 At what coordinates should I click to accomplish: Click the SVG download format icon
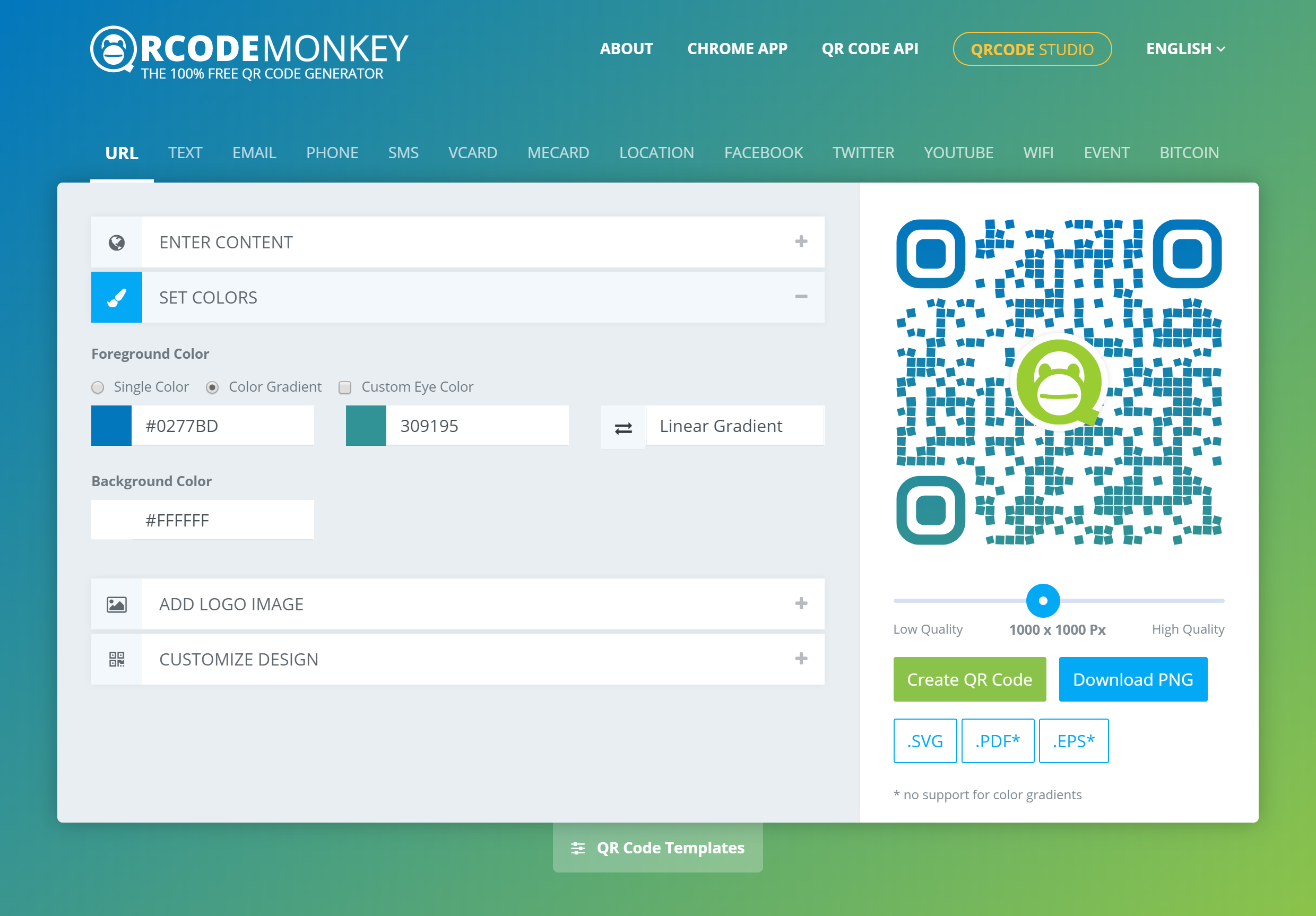point(924,740)
